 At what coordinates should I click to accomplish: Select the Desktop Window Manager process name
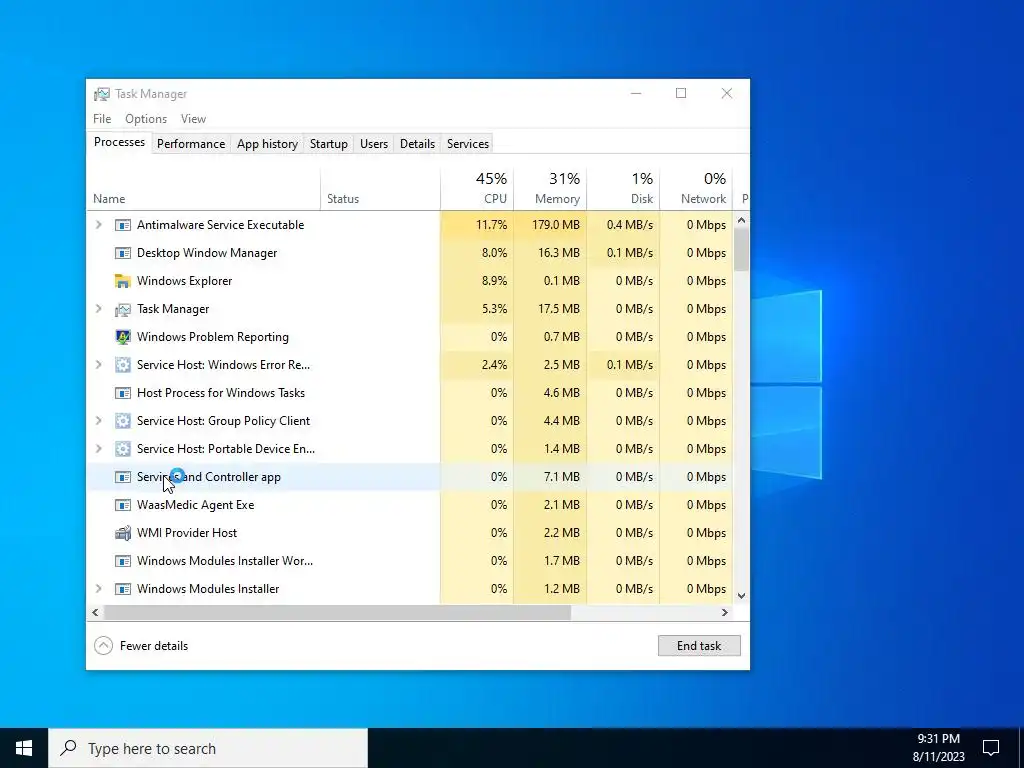[x=207, y=253]
